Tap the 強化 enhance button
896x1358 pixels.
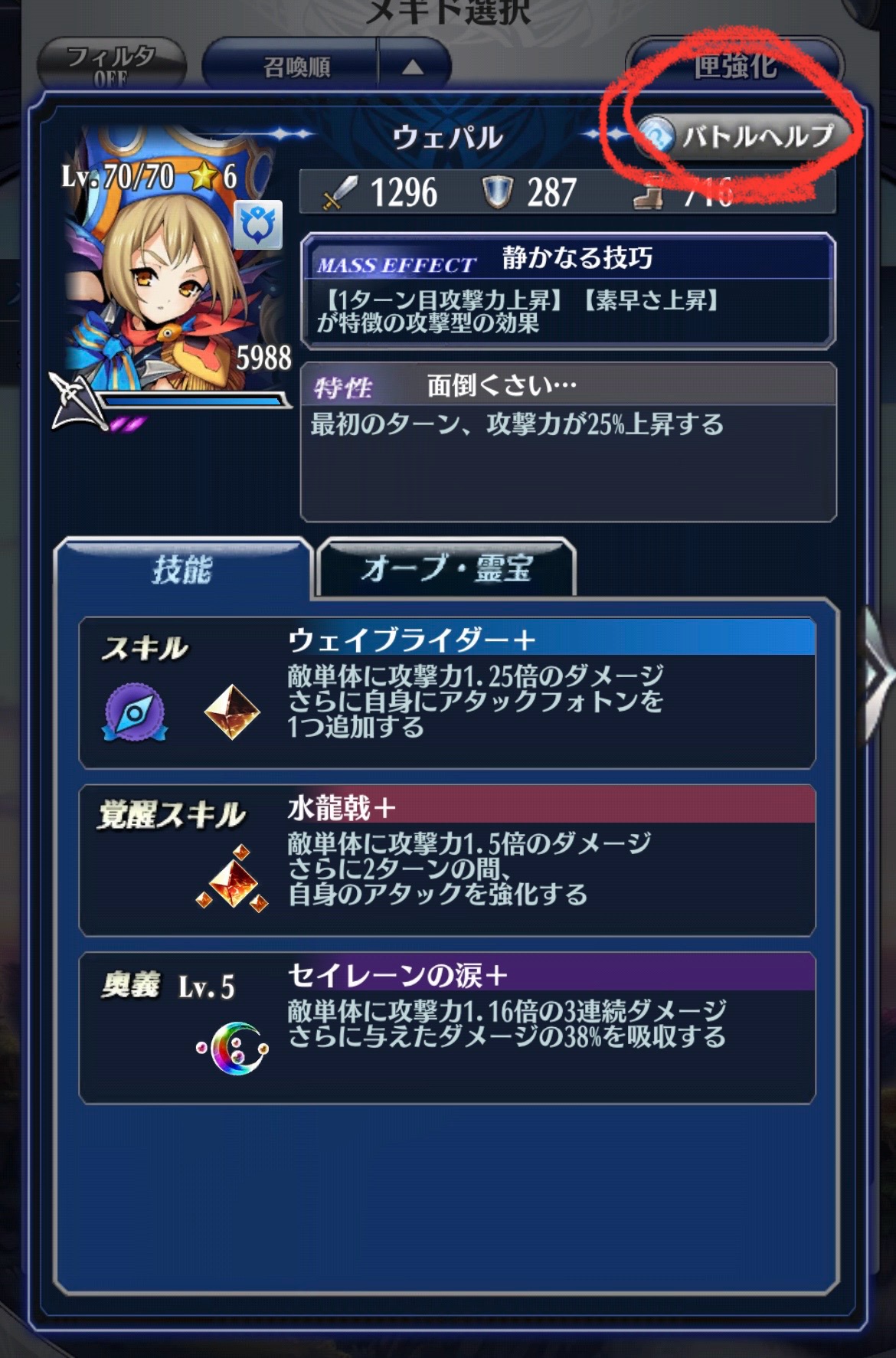734,64
